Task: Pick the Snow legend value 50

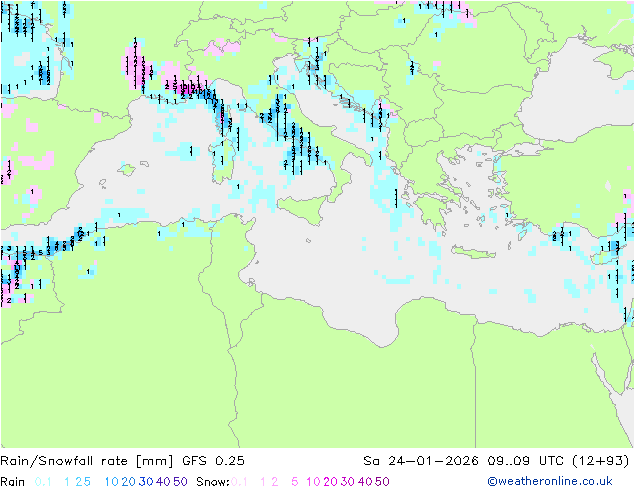Action: (383, 482)
